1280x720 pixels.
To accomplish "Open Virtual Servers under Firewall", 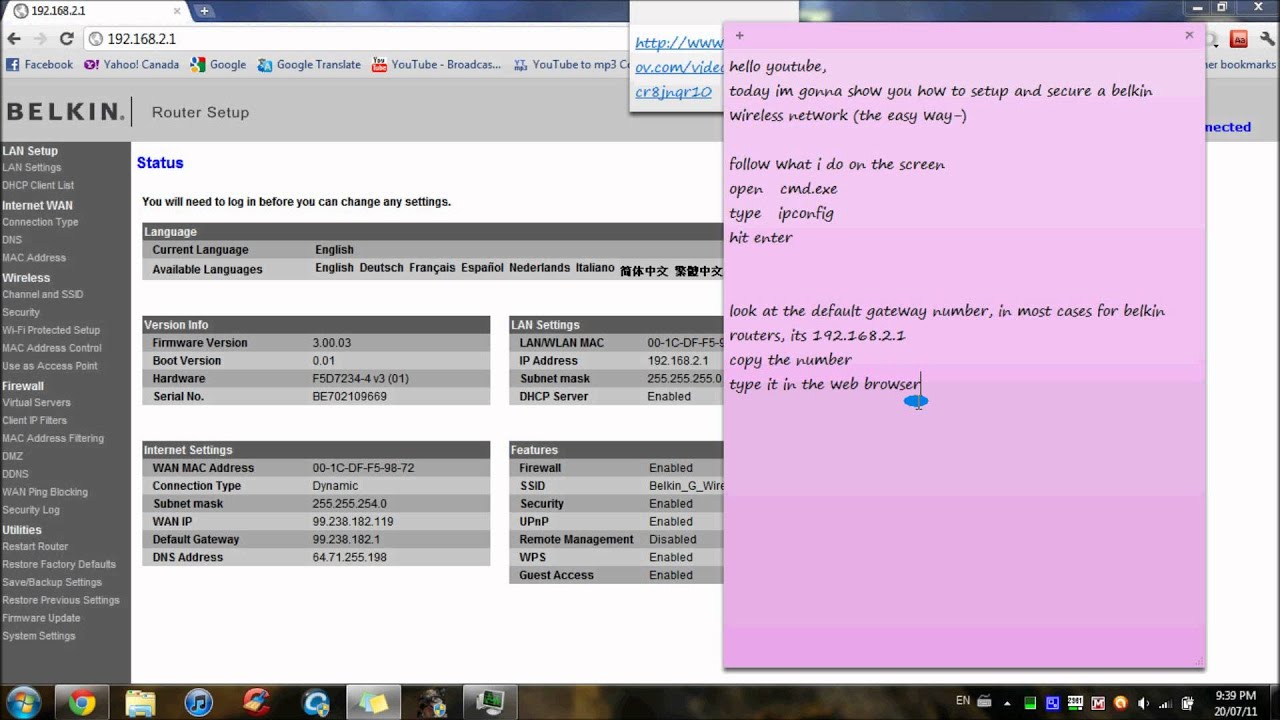I will point(36,403).
